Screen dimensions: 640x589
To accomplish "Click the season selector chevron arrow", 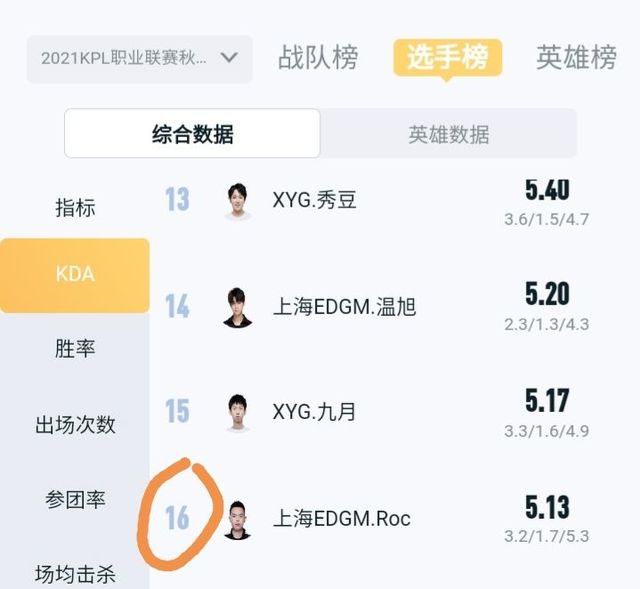I will [229, 57].
